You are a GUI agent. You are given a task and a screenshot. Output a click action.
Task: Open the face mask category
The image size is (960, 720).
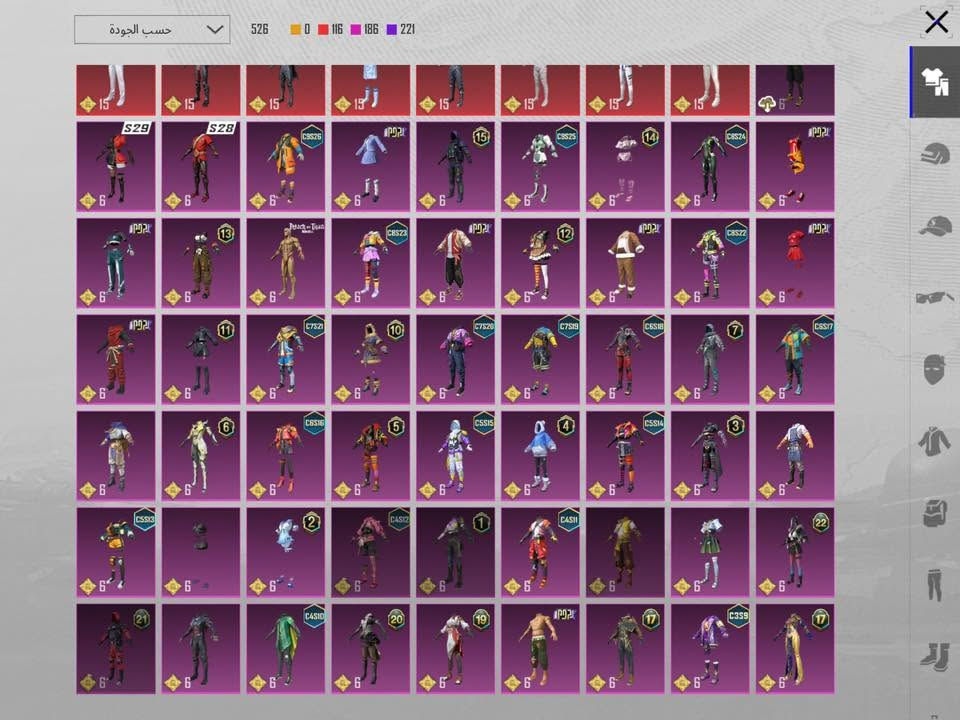[935, 369]
